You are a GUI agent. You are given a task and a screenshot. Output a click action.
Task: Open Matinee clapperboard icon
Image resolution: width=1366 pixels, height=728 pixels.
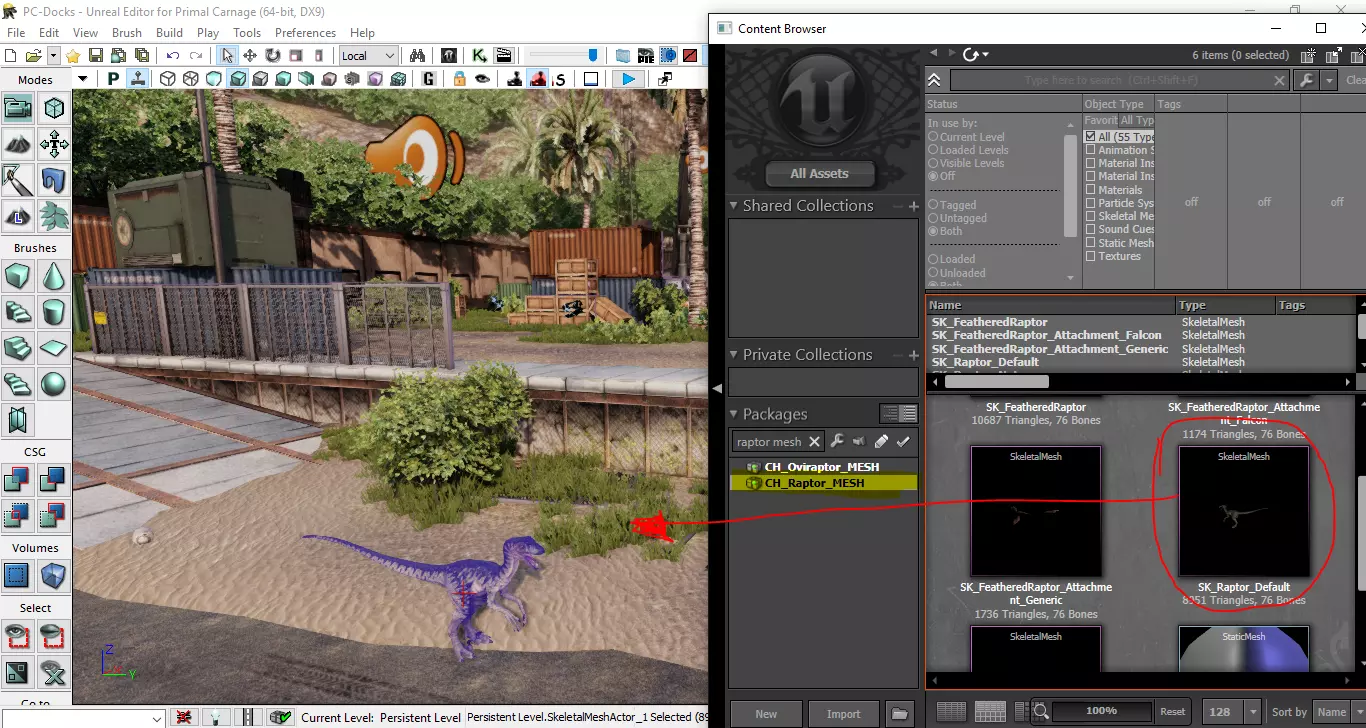(x=502, y=56)
